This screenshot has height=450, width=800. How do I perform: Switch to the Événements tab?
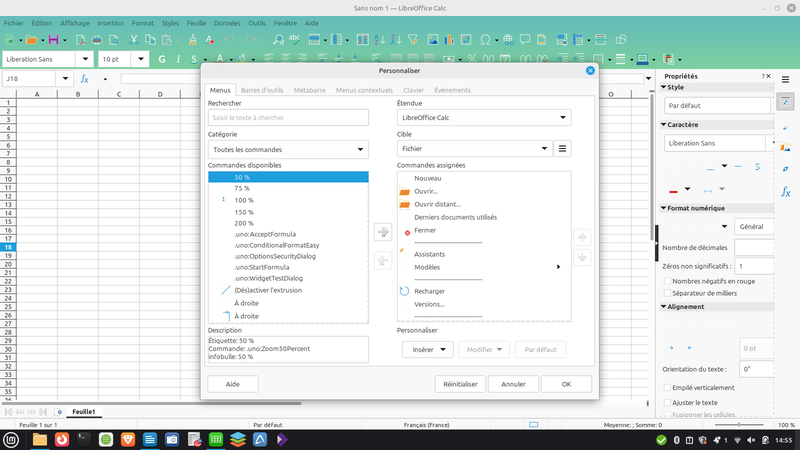(453, 90)
